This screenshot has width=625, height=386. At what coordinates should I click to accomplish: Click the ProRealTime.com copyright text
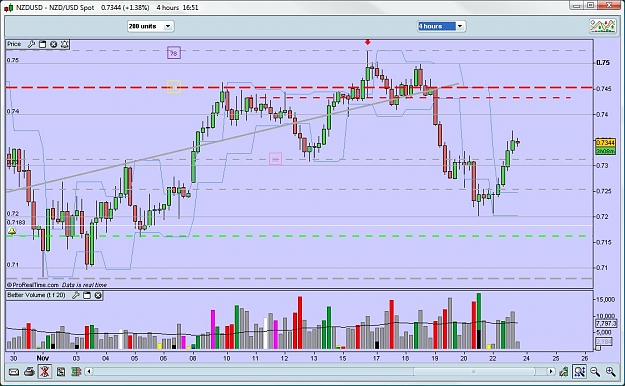tap(33, 285)
